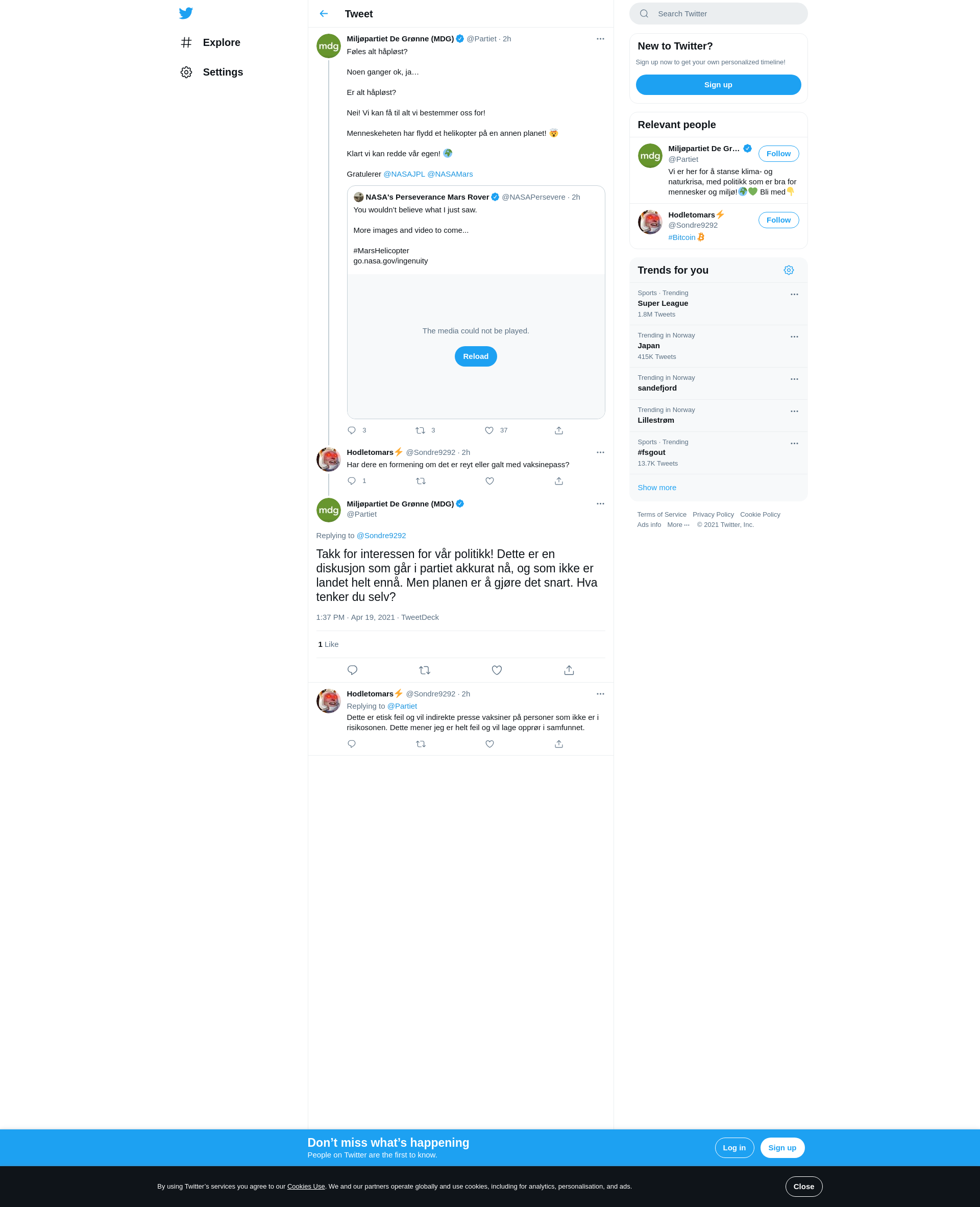Screen dimensions: 980x1207
Task: Like Hodletomars's vaksinepass question tweet
Action: coord(489,481)
